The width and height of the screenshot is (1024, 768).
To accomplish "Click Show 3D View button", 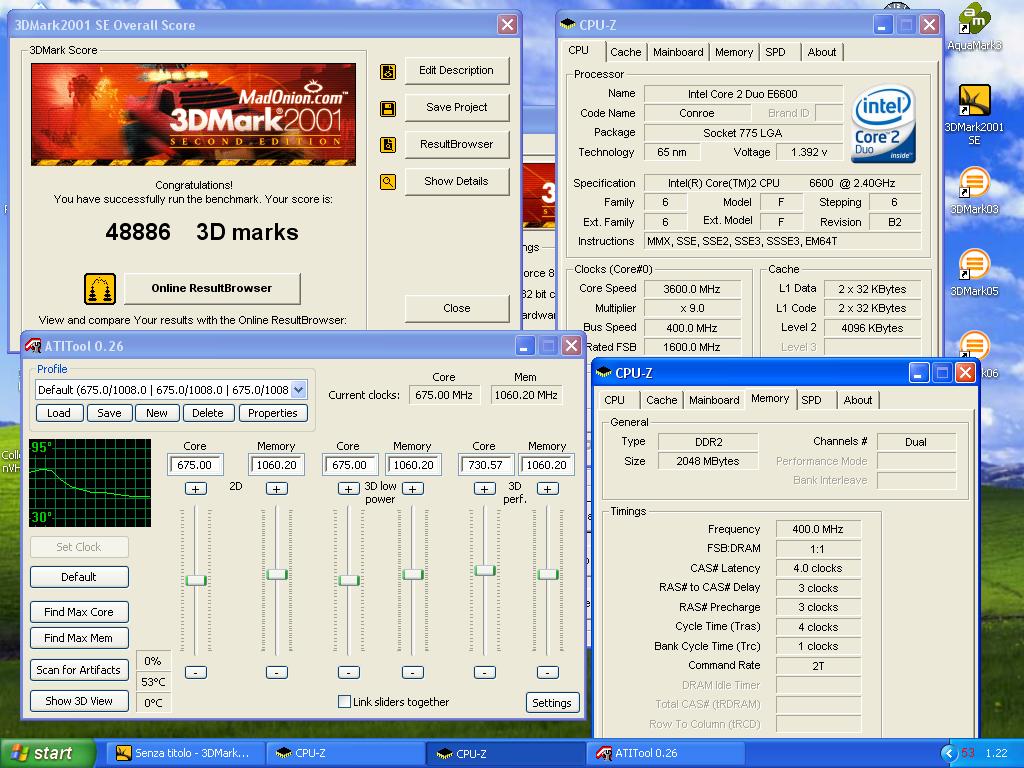I will [79, 701].
